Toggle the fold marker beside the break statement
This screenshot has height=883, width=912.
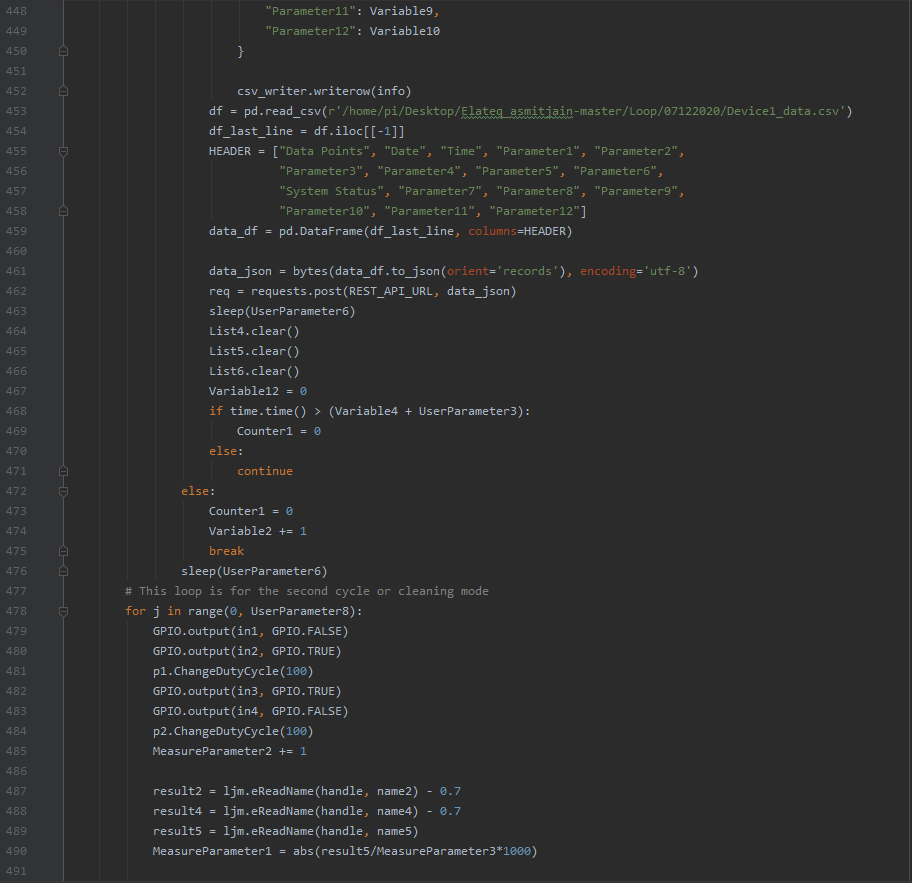pos(63,551)
